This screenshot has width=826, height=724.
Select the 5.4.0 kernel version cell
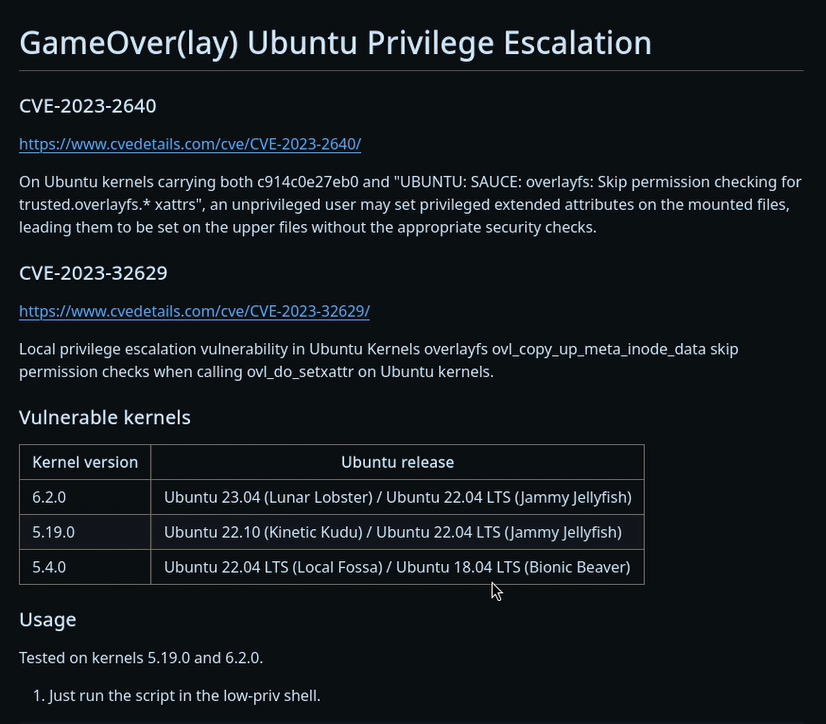pyautogui.click(x=85, y=567)
